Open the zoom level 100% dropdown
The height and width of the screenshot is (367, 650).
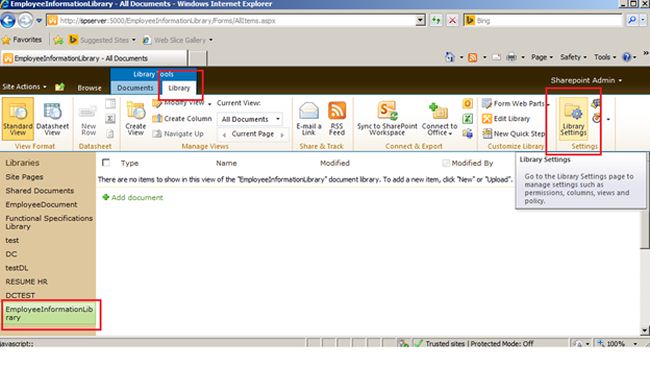[x=635, y=344]
